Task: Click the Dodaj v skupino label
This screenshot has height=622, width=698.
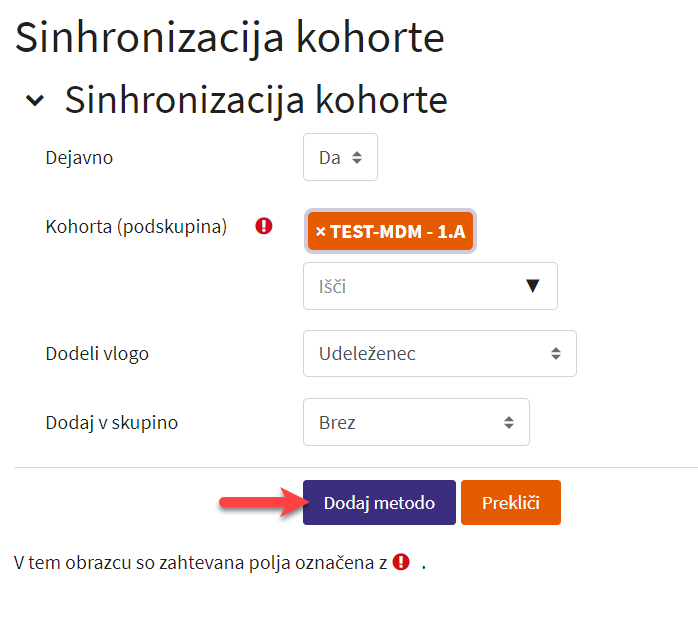Action: [x=112, y=422]
